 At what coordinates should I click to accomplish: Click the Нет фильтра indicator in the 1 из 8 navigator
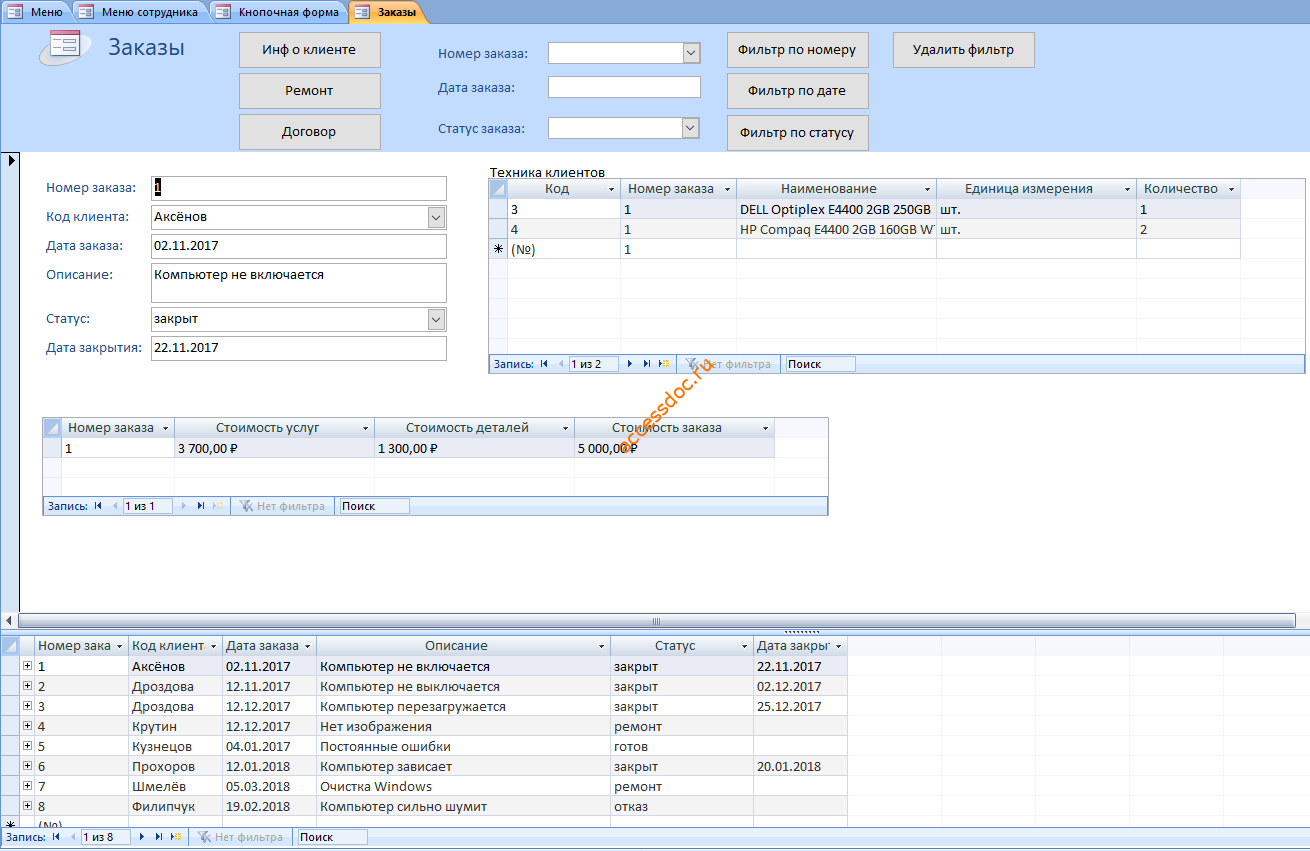click(x=240, y=836)
